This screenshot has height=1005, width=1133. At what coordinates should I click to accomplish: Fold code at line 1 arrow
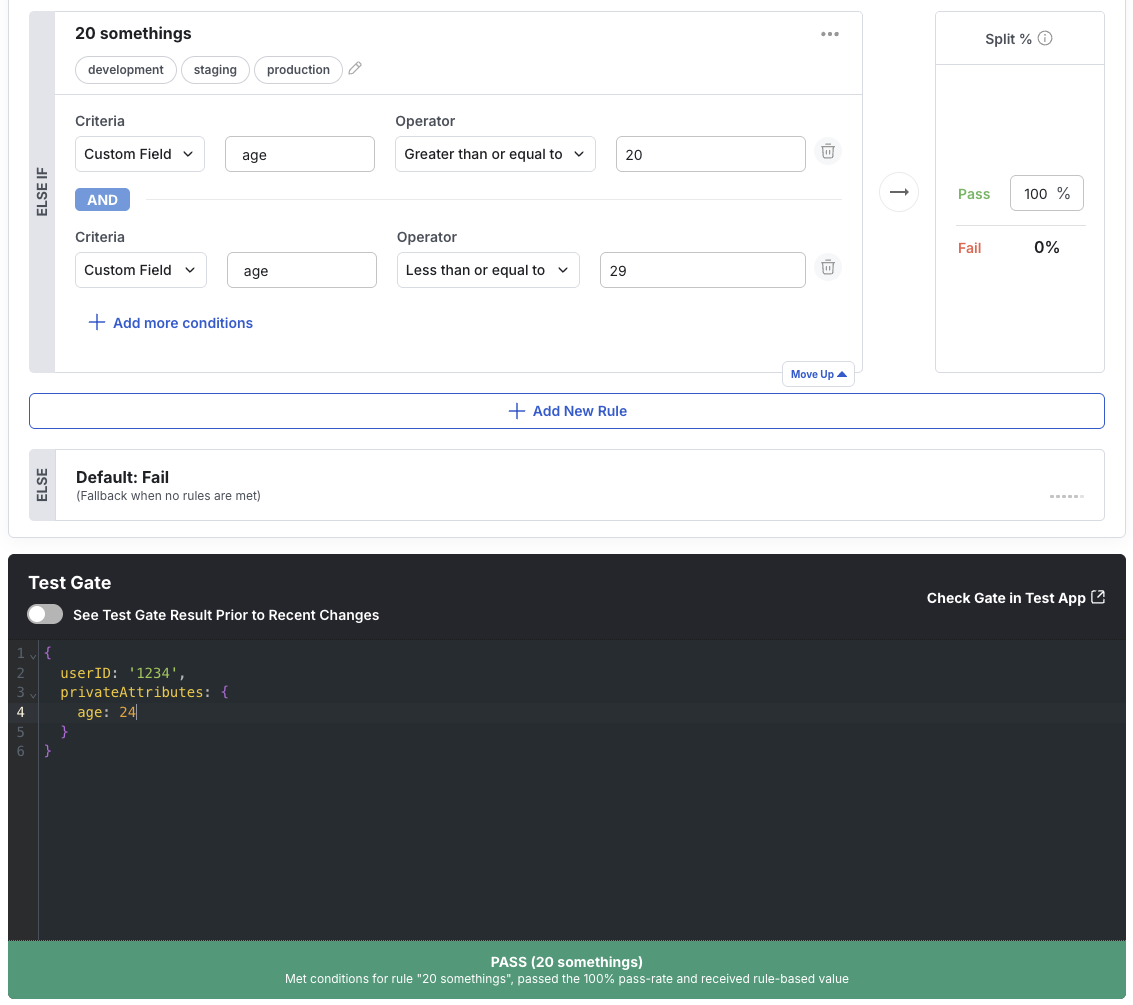33,655
